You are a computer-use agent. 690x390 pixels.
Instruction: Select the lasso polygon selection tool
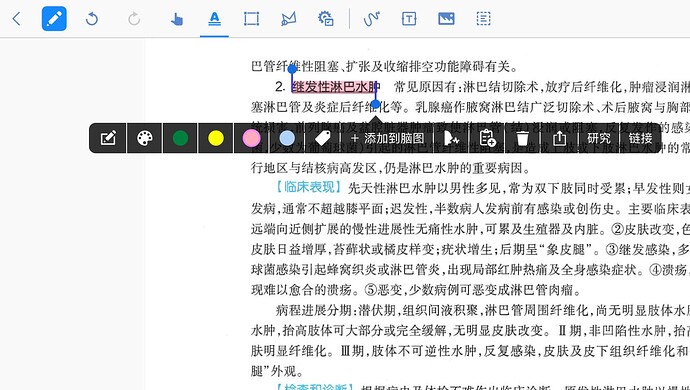pos(288,19)
